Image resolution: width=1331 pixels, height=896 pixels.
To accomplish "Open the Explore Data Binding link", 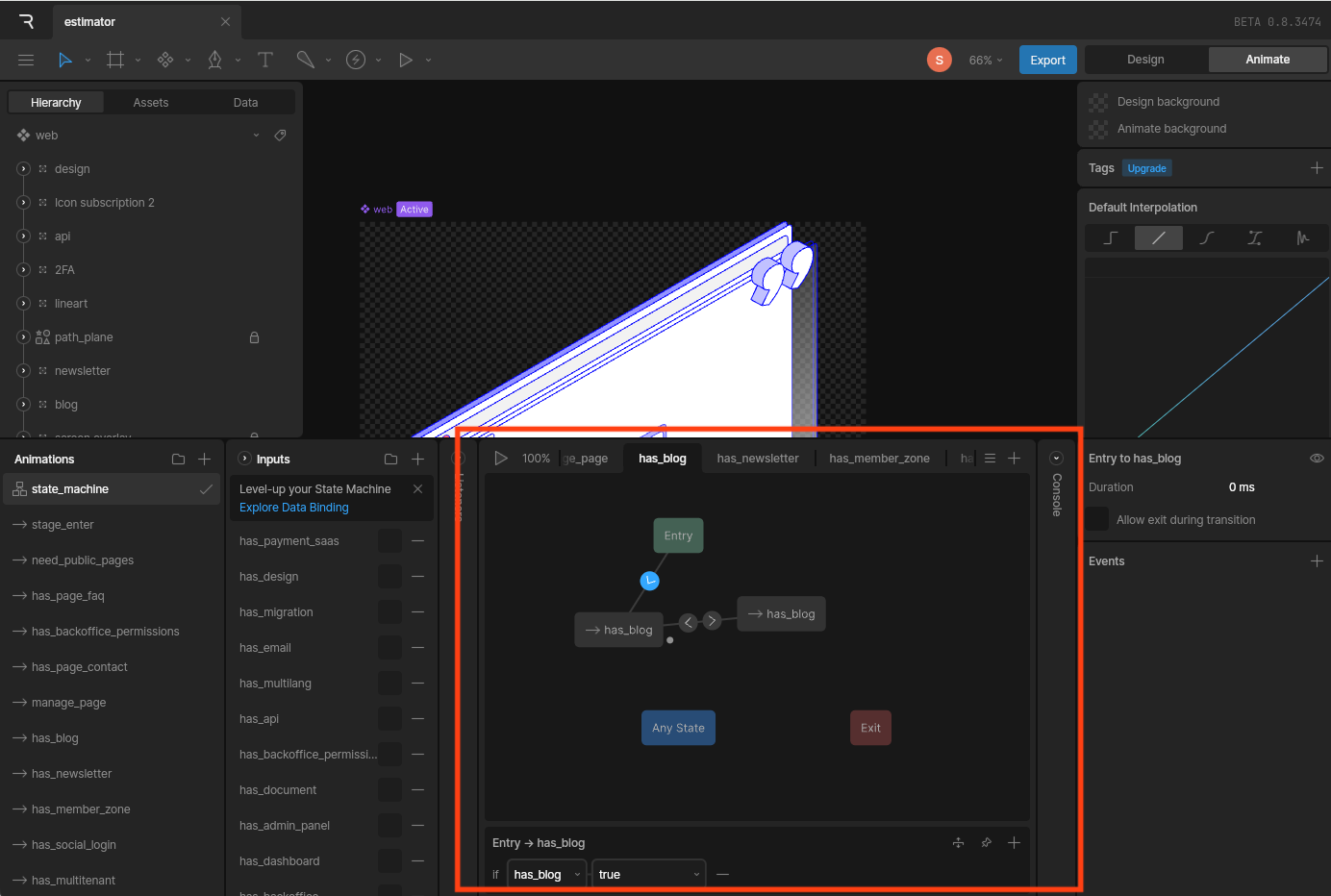I will [x=293, y=508].
